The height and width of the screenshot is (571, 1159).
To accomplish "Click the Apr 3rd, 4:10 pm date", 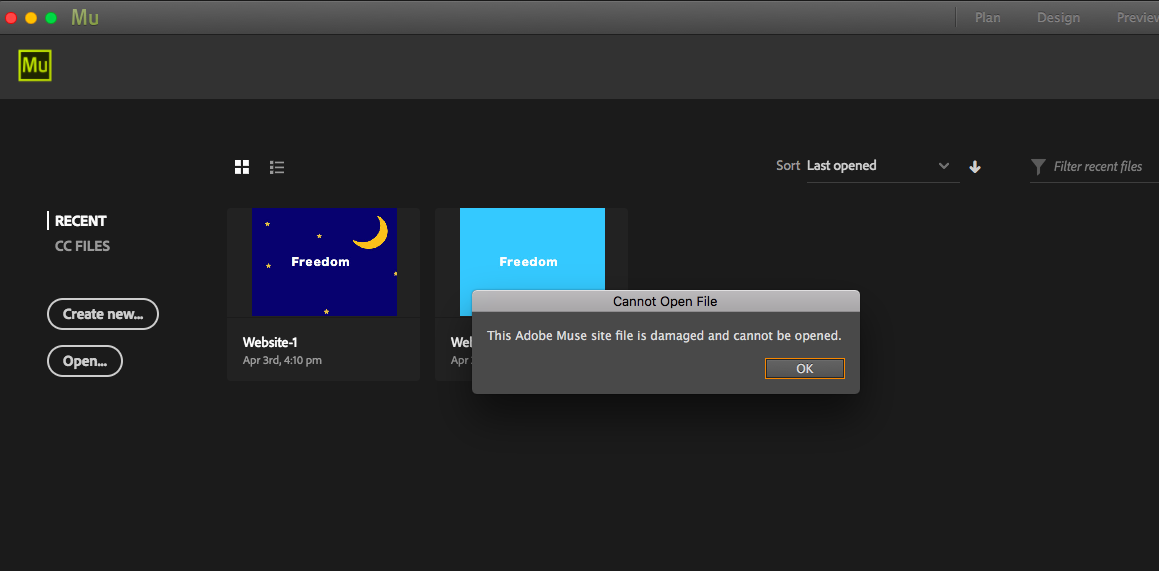I will (x=282, y=360).
